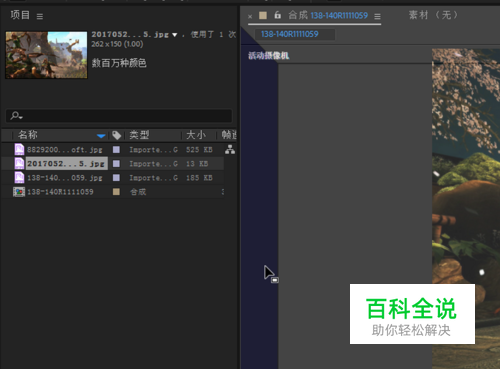This screenshot has width=500, height=369.
Task: Select file 2017052...5.jpg in list
Action: [x=67, y=164]
